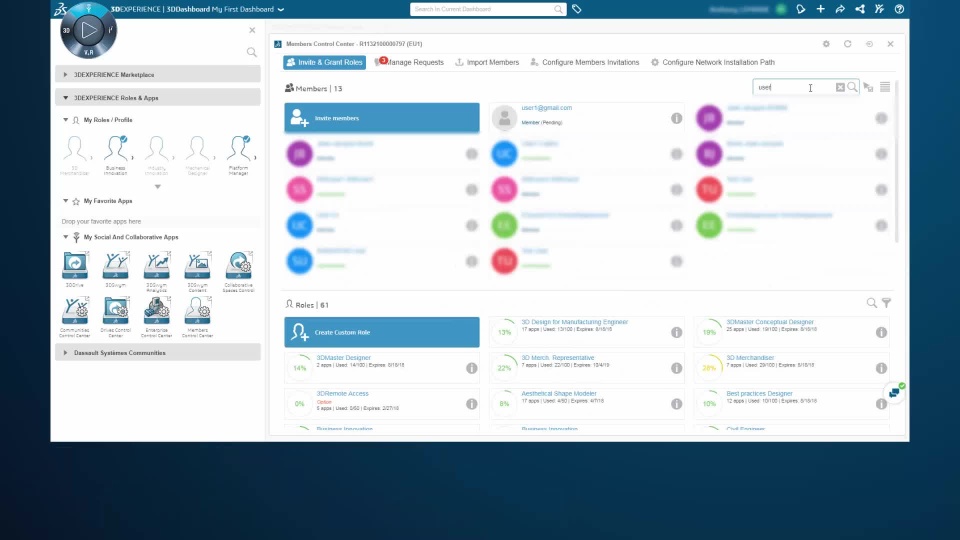This screenshot has width=960, height=540.
Task: Open Configure Network Installation Path tab
Action: click(713, 62)
